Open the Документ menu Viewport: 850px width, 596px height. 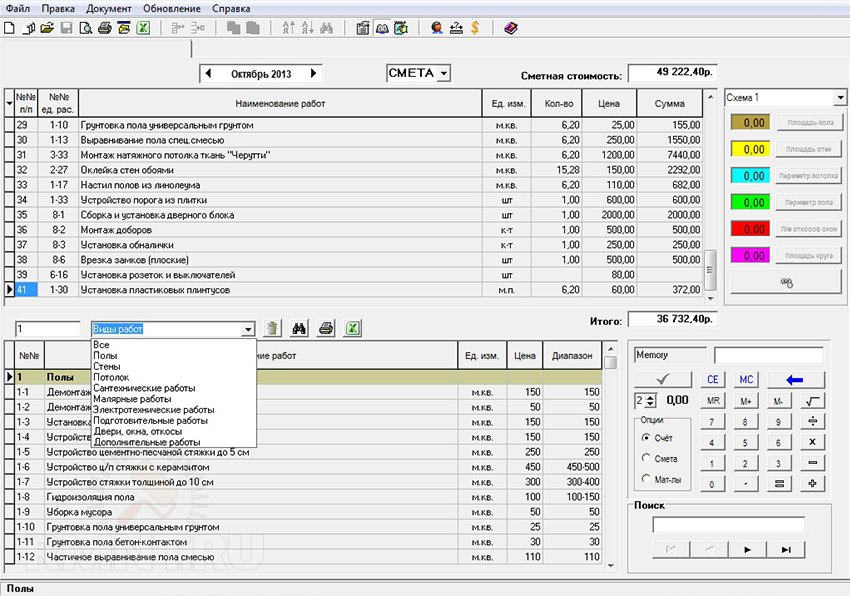coord(108,8)
